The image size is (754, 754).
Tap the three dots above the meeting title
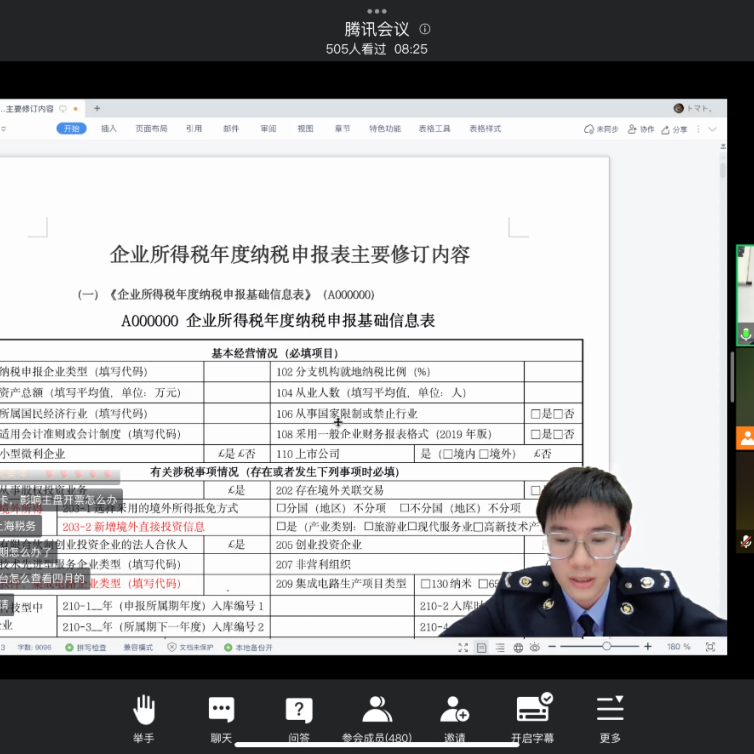[377, 11]
